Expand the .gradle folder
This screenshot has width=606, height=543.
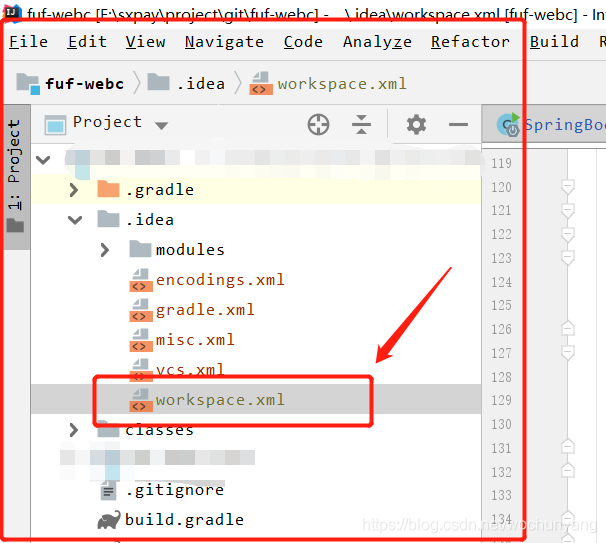[x=74, y=190]
